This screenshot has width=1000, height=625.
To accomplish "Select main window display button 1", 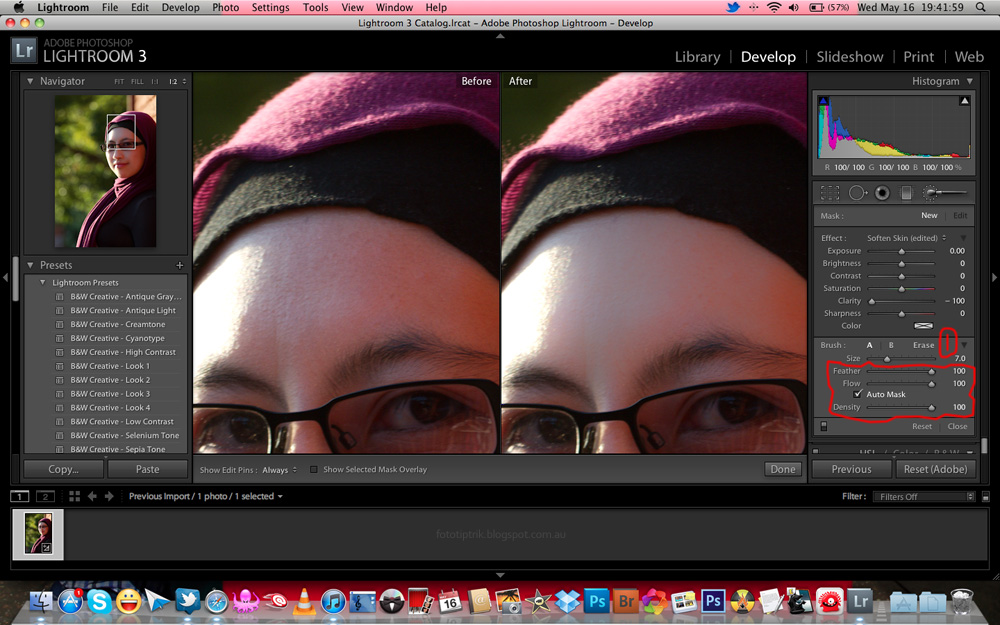I will click(x=20, y=496).
